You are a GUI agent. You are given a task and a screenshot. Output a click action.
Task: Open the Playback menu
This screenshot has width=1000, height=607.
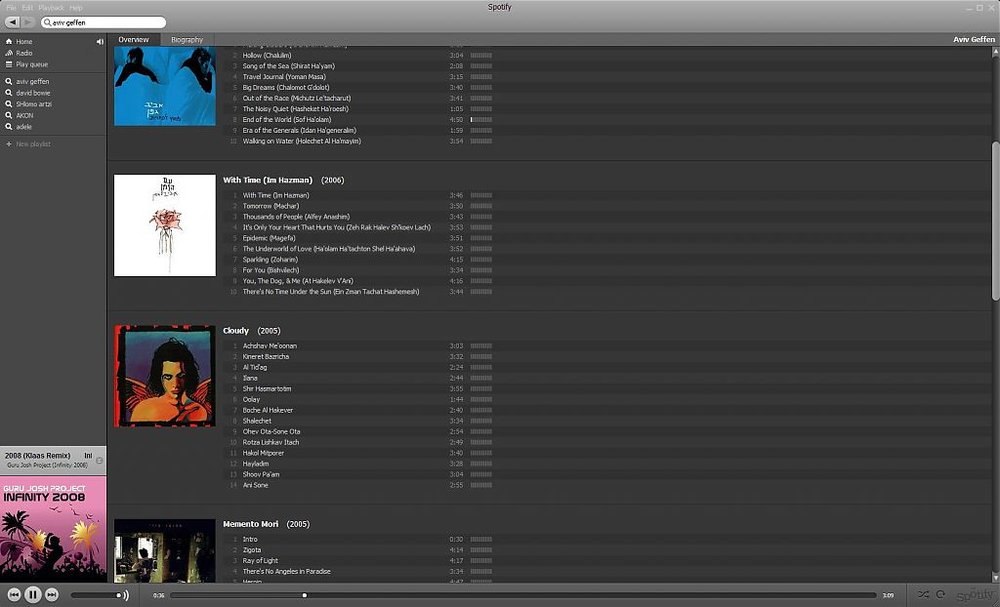coord(51,8)
